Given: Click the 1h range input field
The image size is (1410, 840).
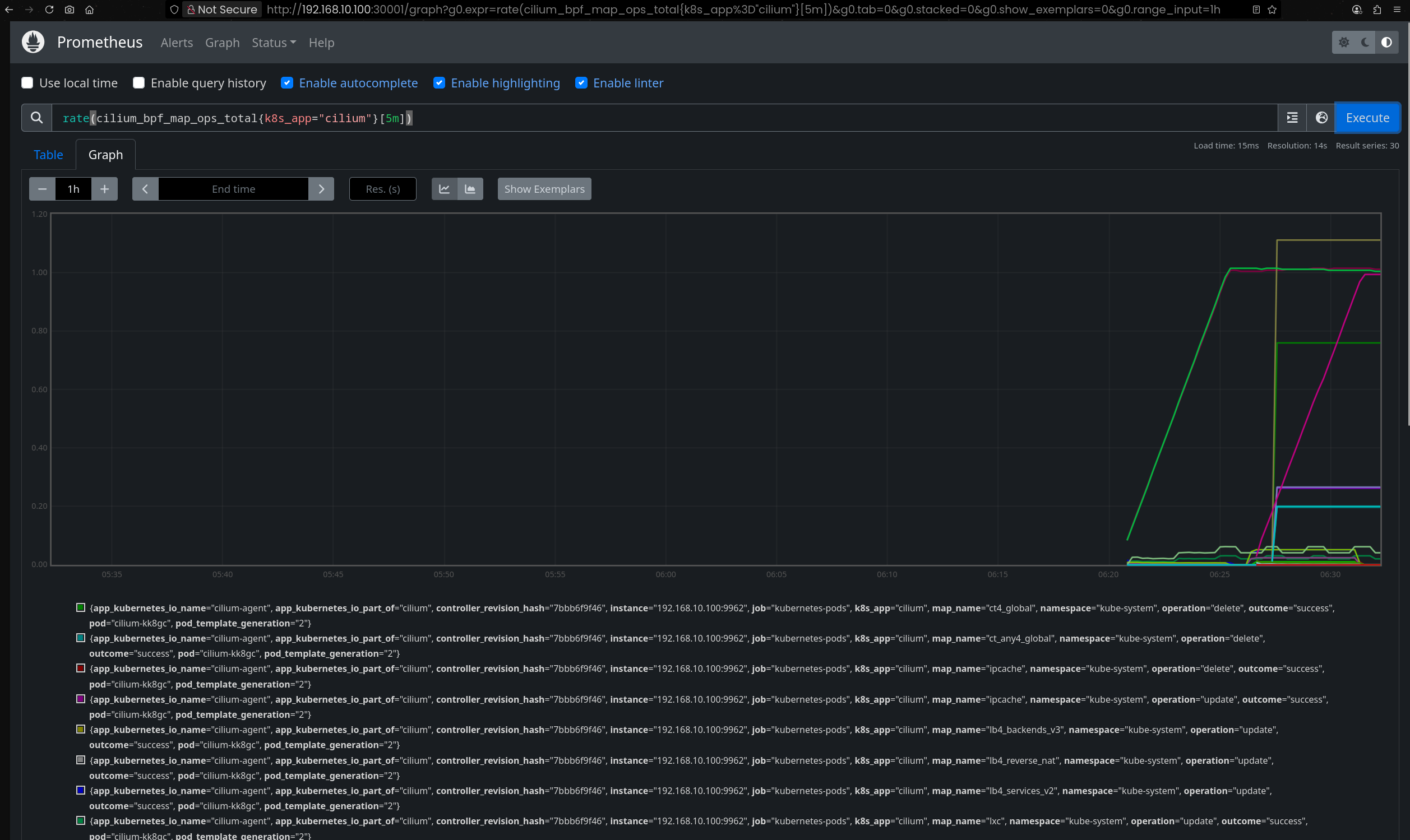Looking at the screenshot, I should click(73, 189).
